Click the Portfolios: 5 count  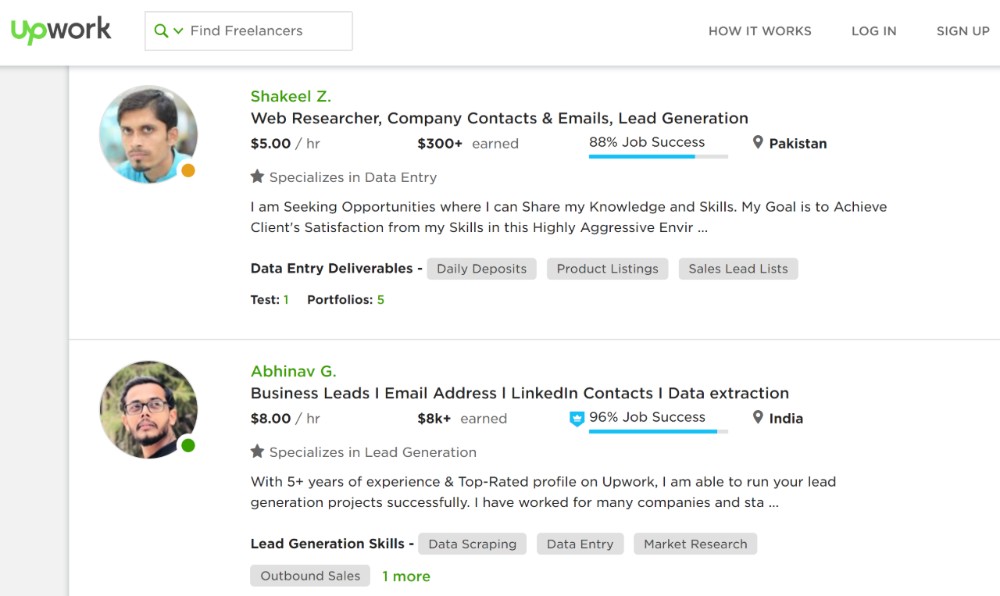click(x=346, y=300)
